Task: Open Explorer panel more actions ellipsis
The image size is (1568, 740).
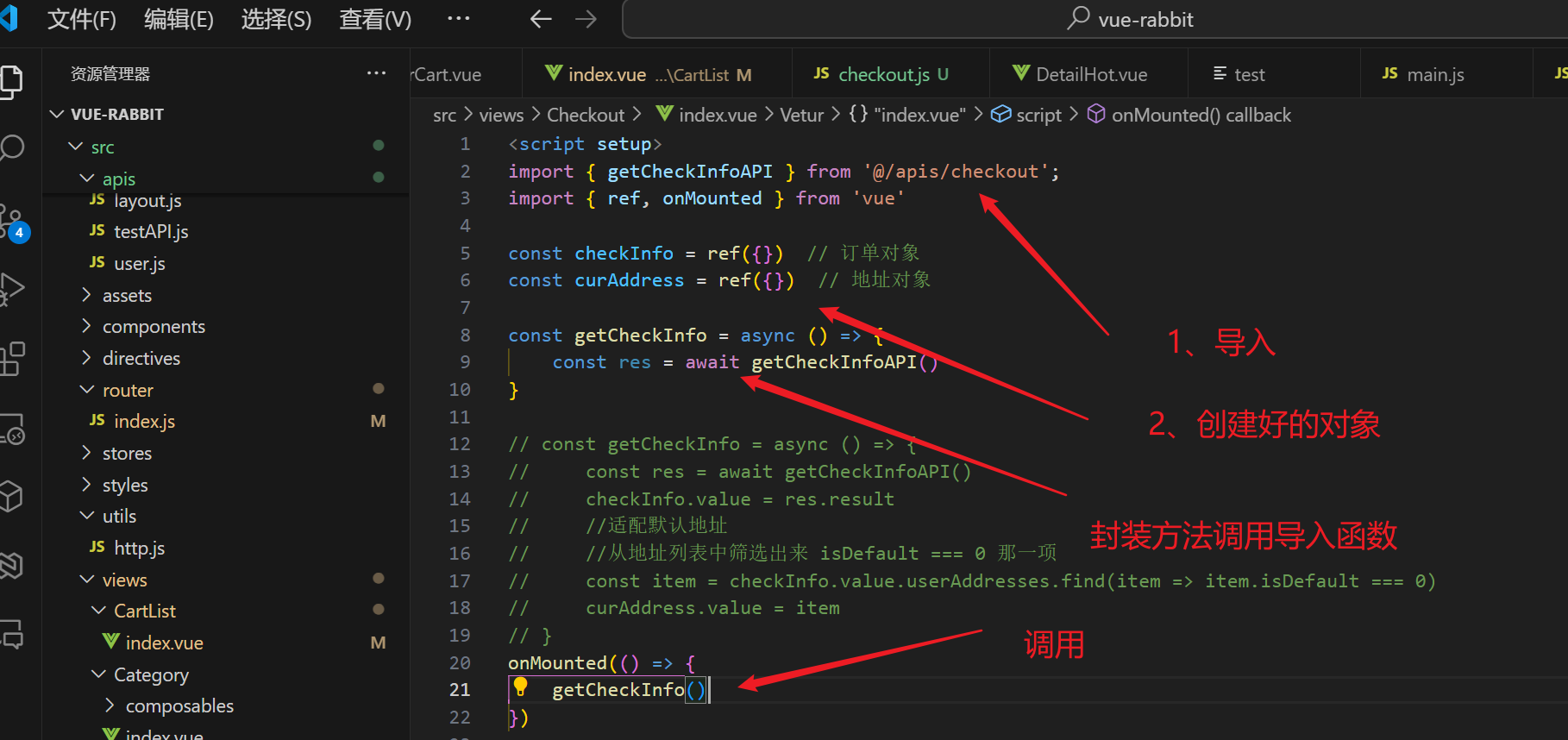Action: [x=376, y=73]
